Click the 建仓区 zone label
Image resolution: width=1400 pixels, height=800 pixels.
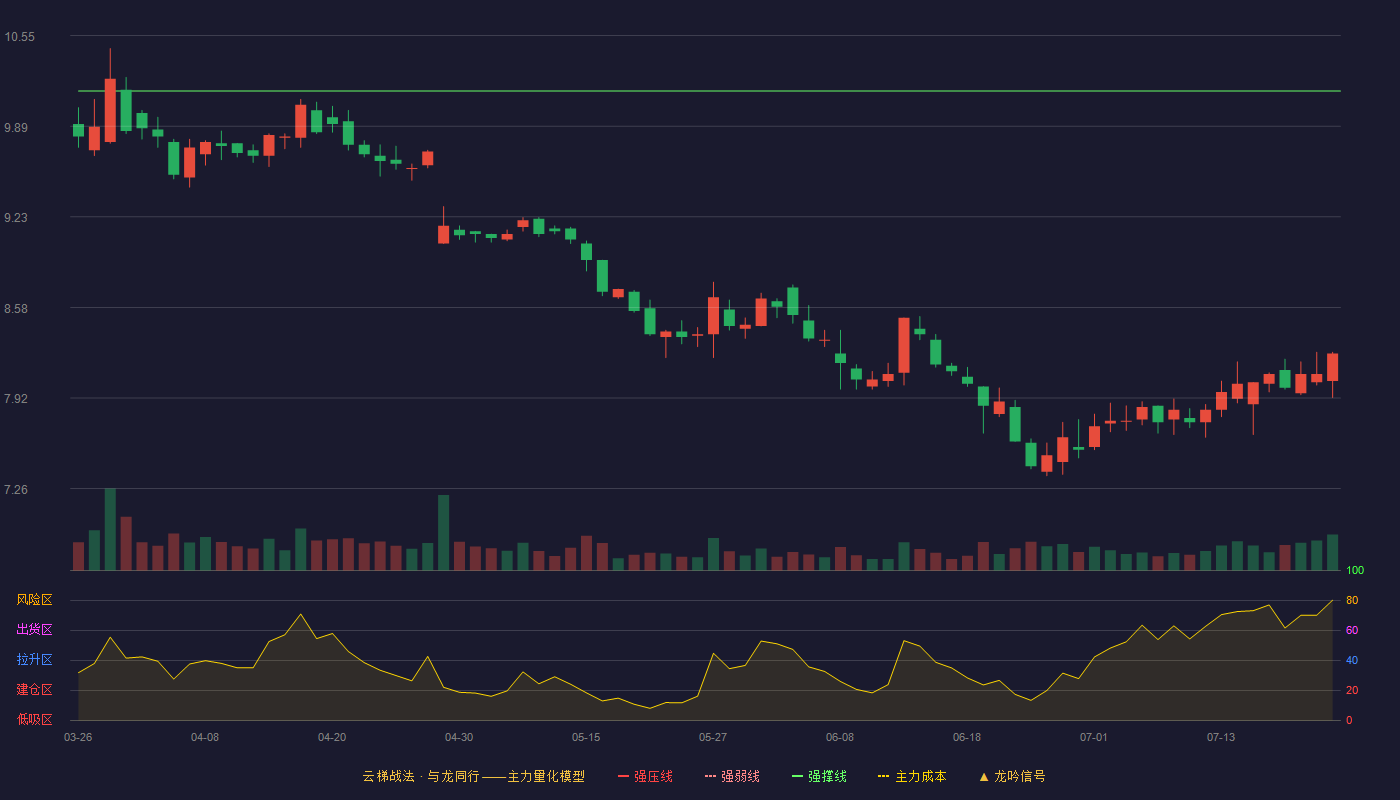[x=34, y=690]
